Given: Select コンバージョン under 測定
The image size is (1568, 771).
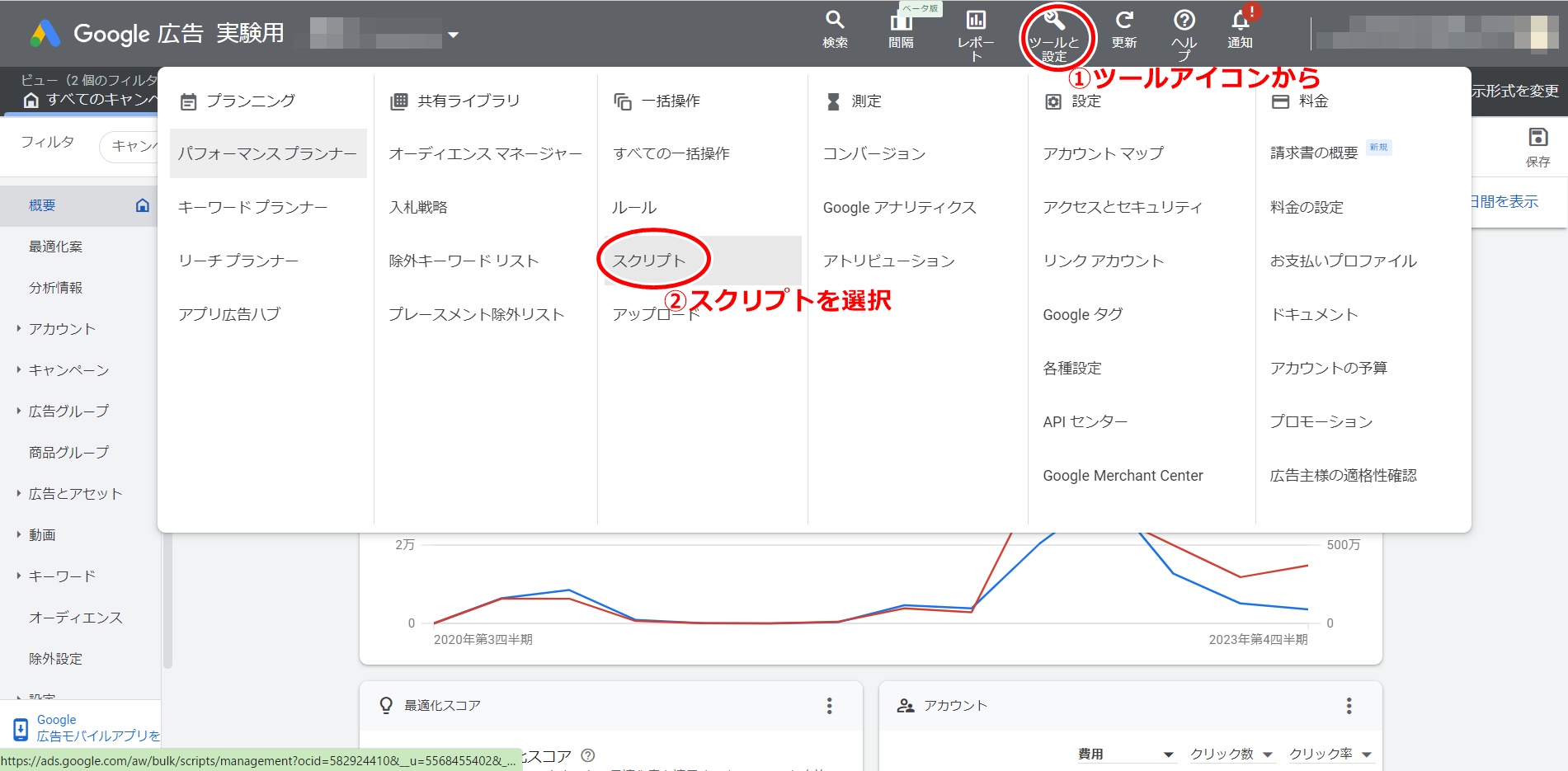Looking at the screenshot, I should coord(875,153).
